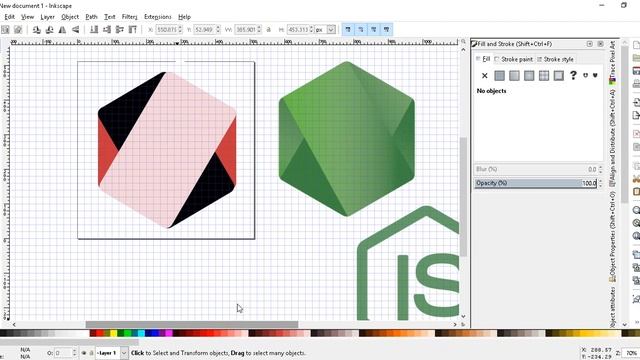Iconify the Fill and Stroke dialog
640x360 pixels.
(x=589, y=44)
